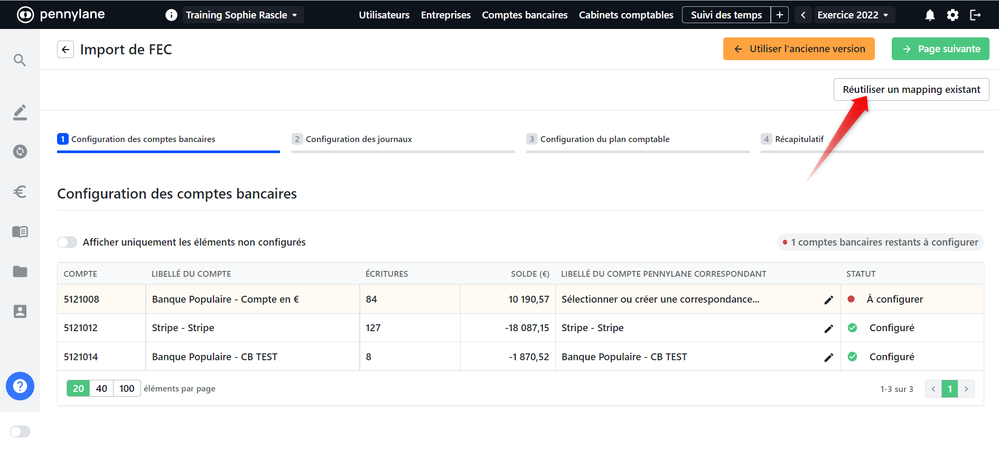This screenshot has height=451, width=999.
Task: Click the euro symbol sidebar icon
Action: pyautogui.click(x=20, y=192)
